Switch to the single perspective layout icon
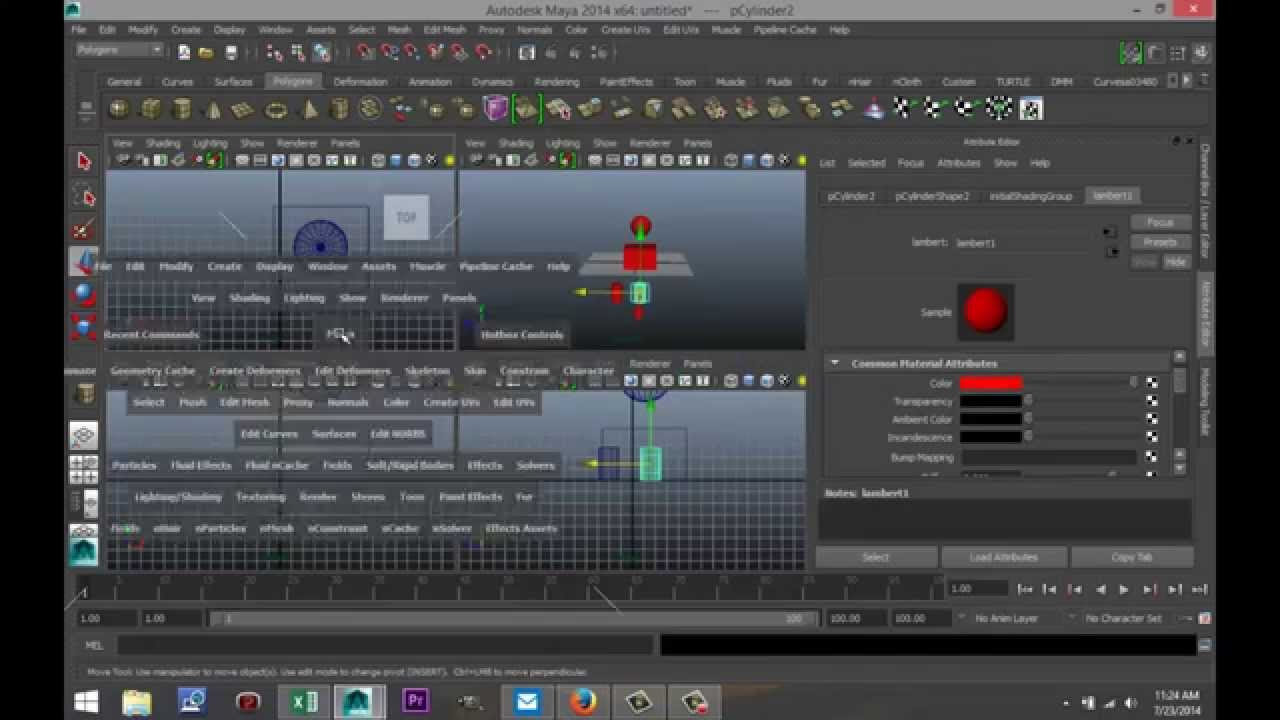The image size is (1280, 720). point(84,435)
